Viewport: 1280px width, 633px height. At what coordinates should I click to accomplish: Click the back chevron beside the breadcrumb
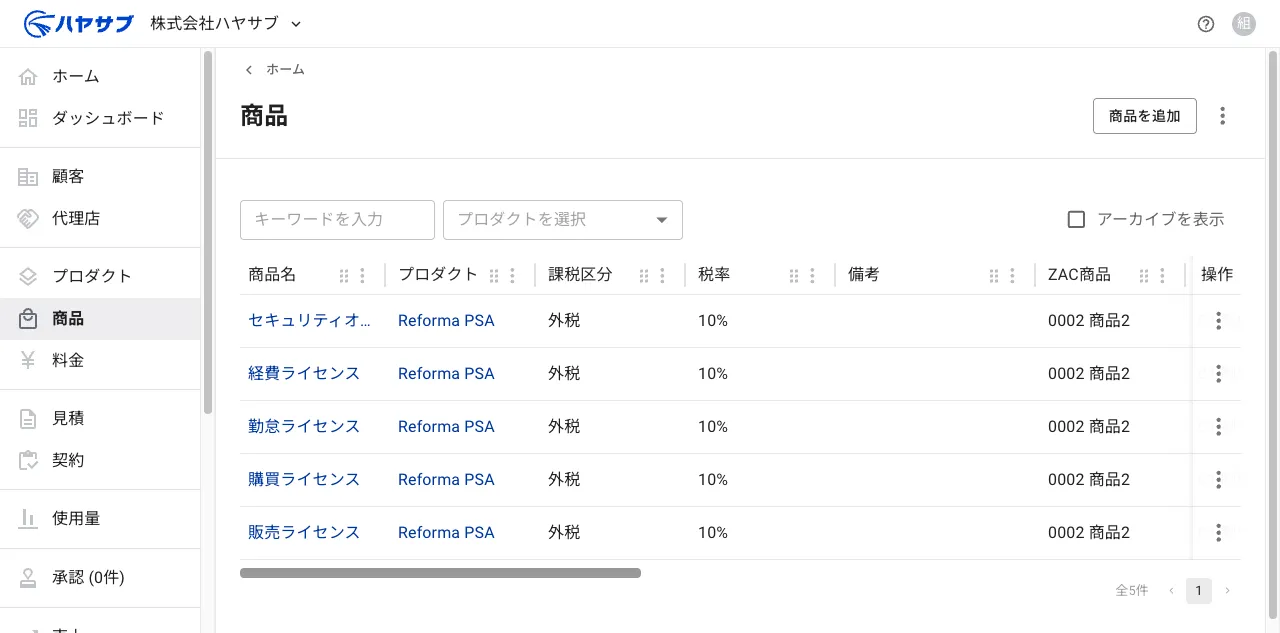[x=249, y=70]
